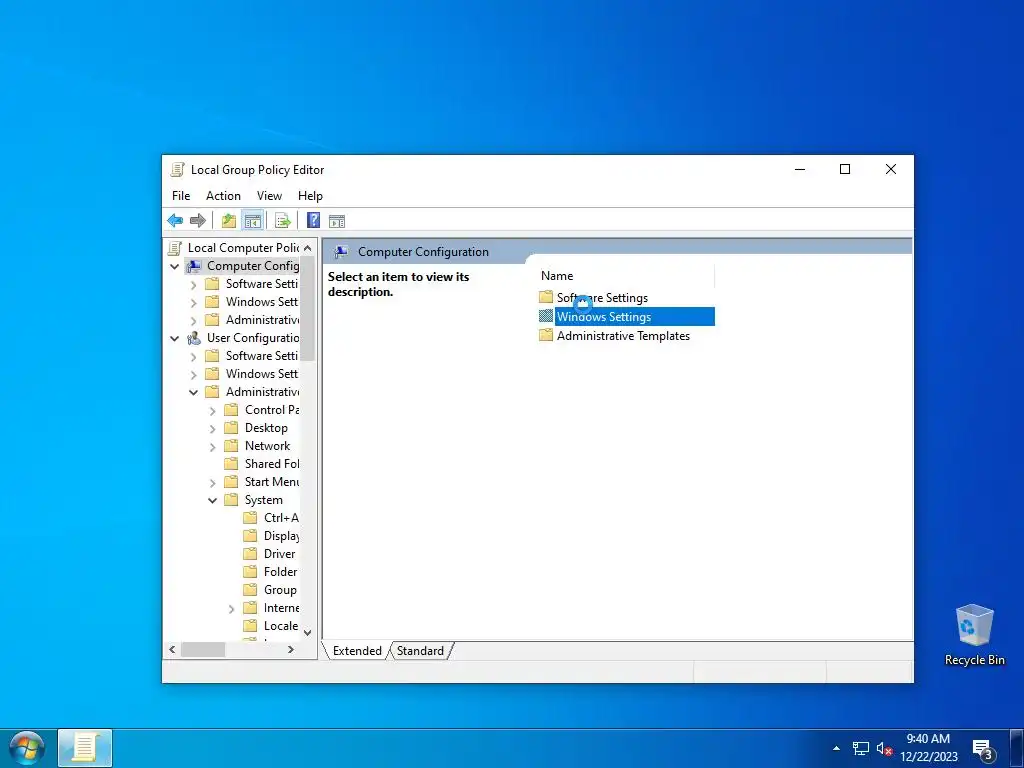The image size is (1024, 768).
Task: Select the "Shared Fol" tree row
Action: [x=261, y=464]
